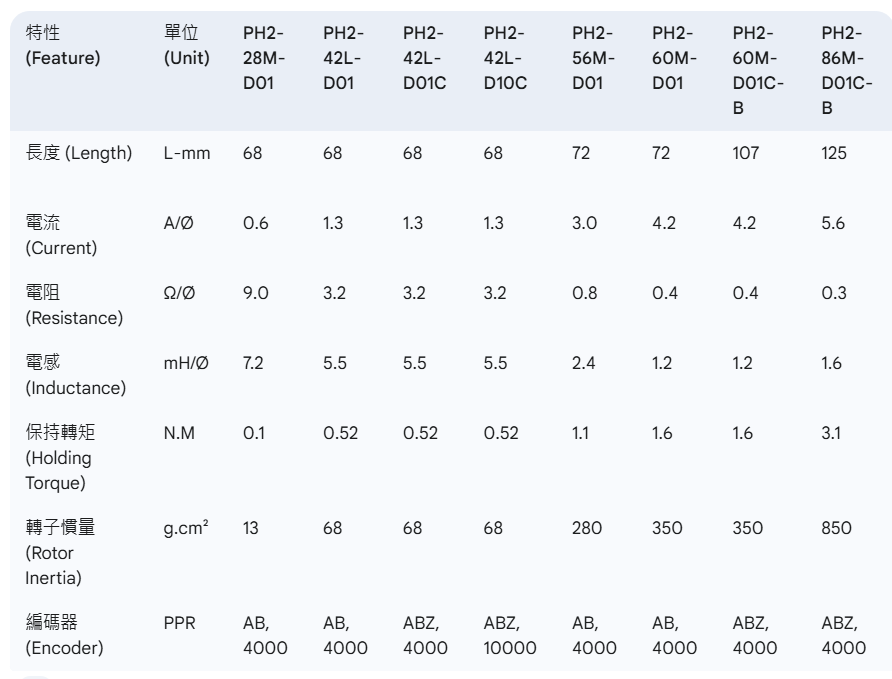The height and width of the screenshot is (679, 892).
Task: Select the 電感 (Inductance) row label
Action: pos(76,375)
